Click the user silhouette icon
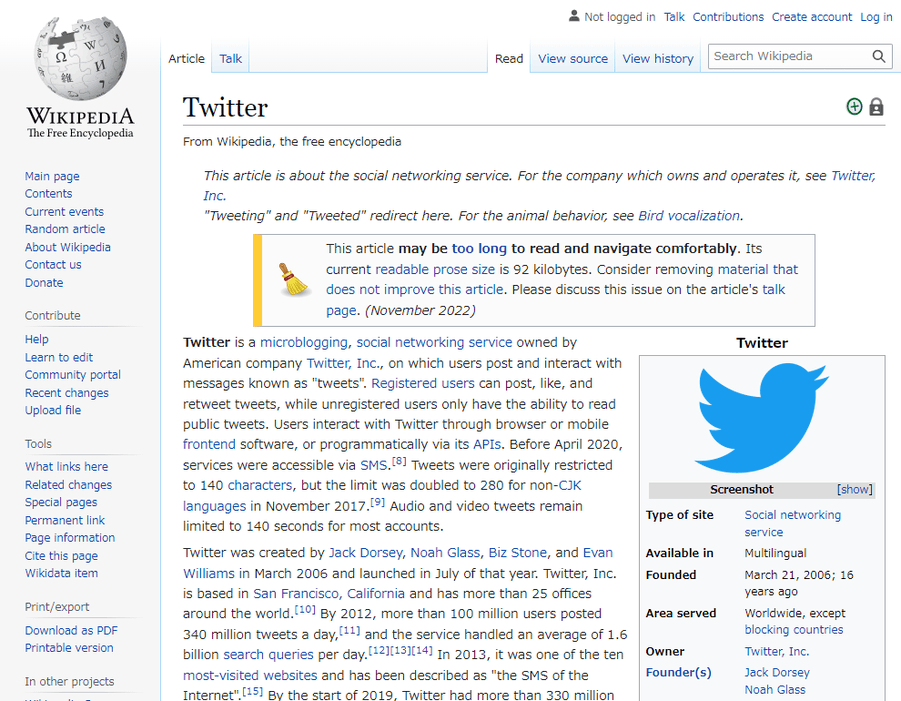This screenshot has height=701, width=901. click(574, 16)
